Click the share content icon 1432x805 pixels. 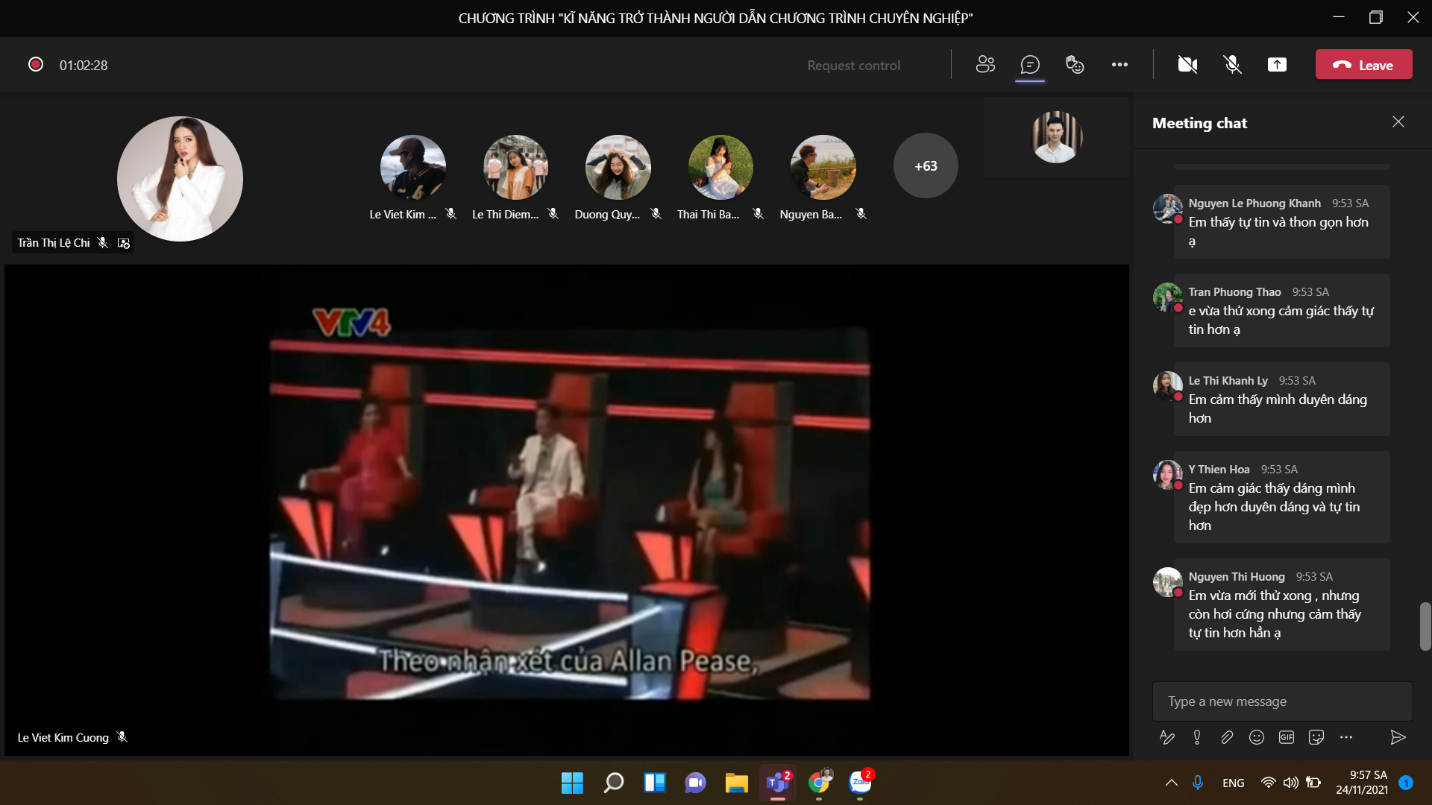click(1277, 65)
